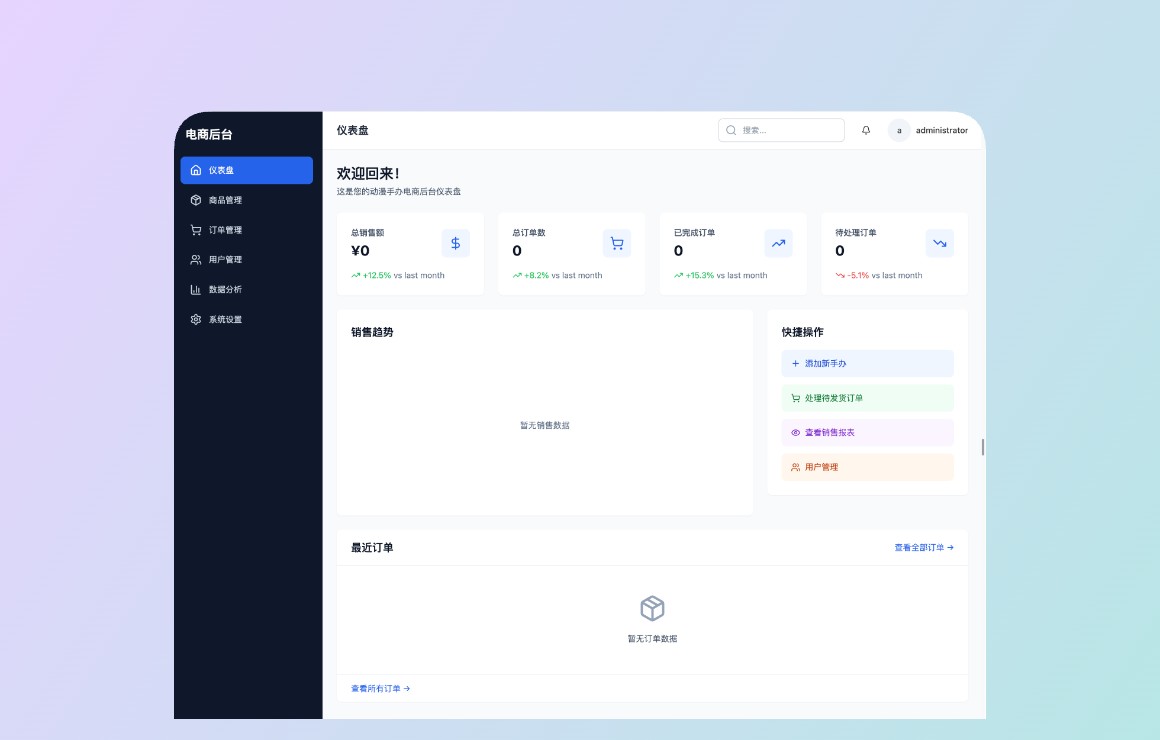The image size is (1160, 740).
Task: Click the 快捷操作 panel heading
Action: 803,332
